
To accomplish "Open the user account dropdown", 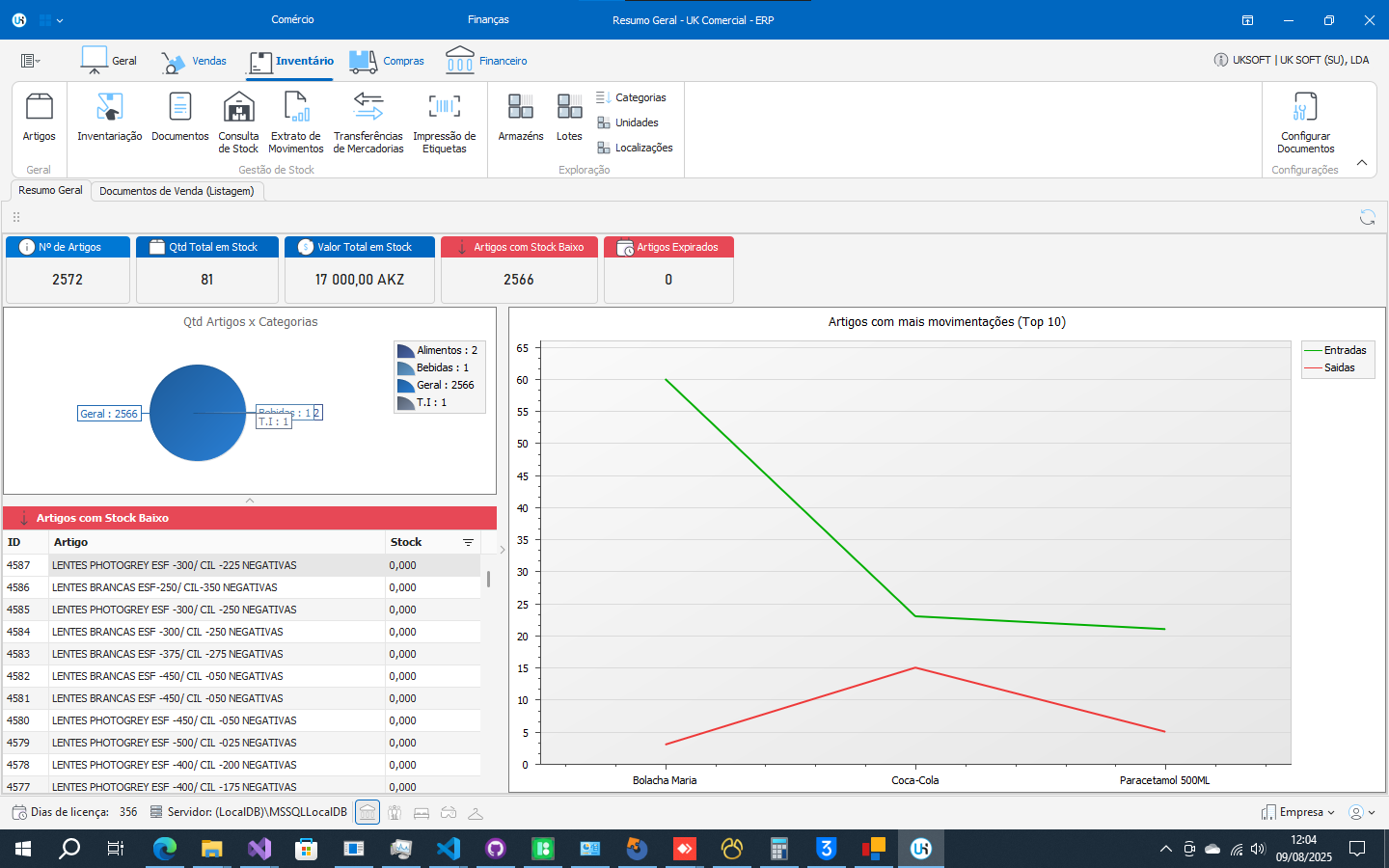I will coord(1361,812).
